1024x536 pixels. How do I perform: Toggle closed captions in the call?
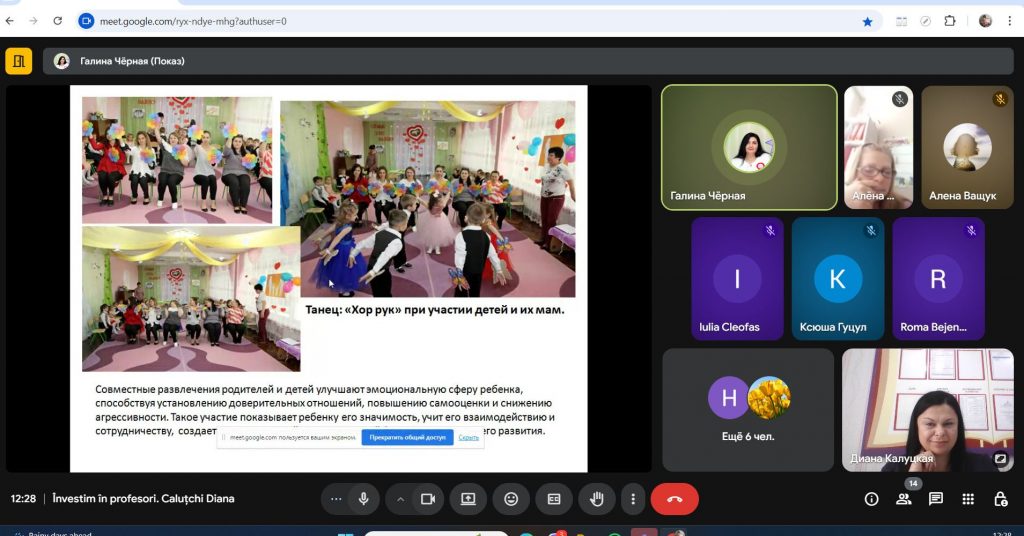[554, 499]
